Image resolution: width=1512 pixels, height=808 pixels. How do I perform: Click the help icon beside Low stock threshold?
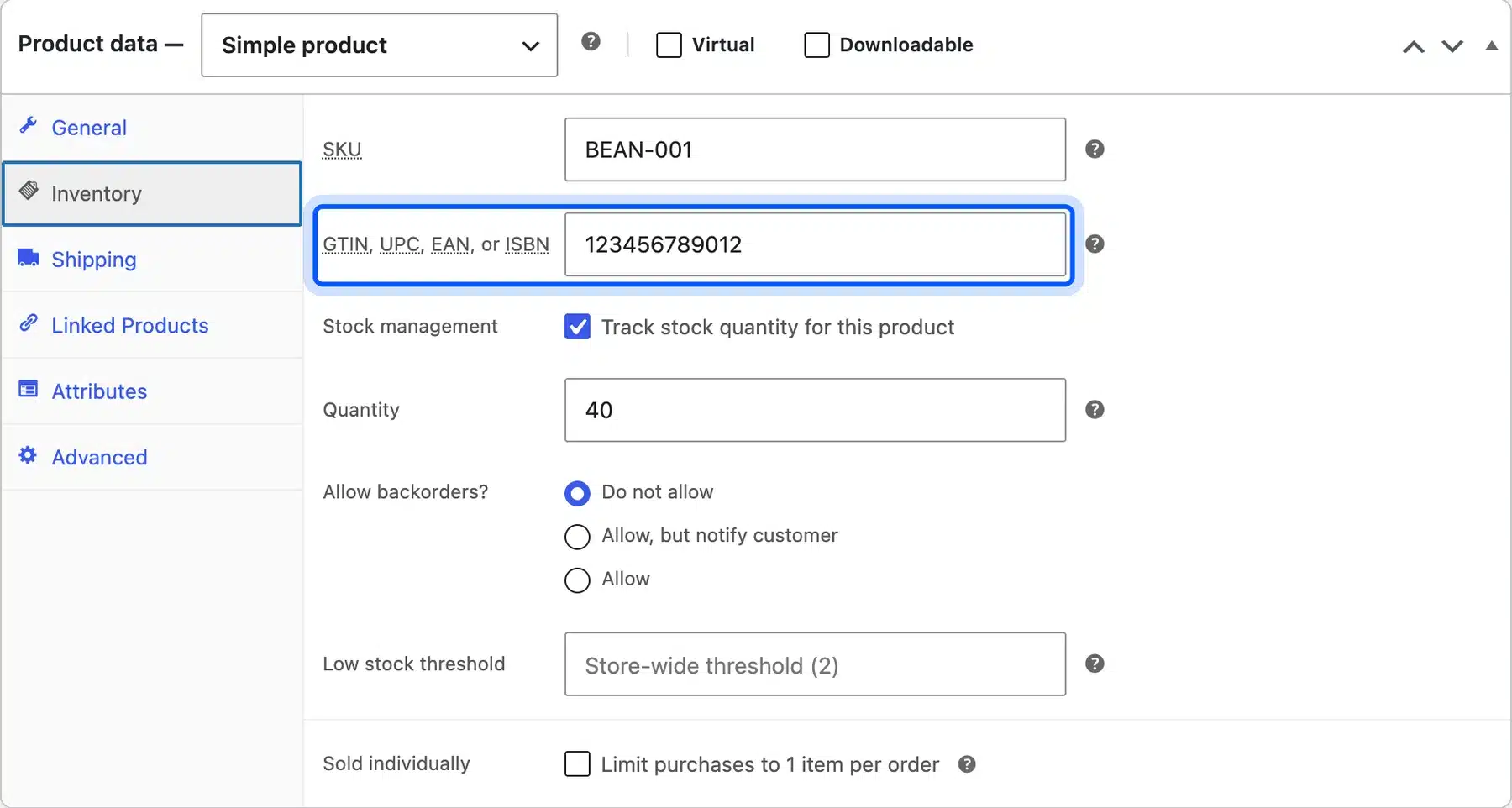[x=1095, y=664]
